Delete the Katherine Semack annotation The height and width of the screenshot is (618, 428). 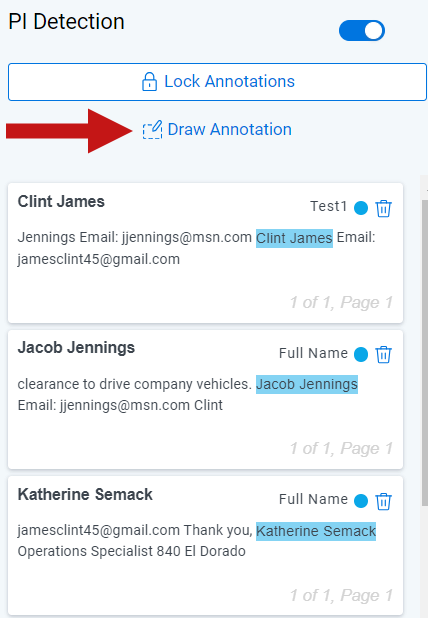click(383, 501)
